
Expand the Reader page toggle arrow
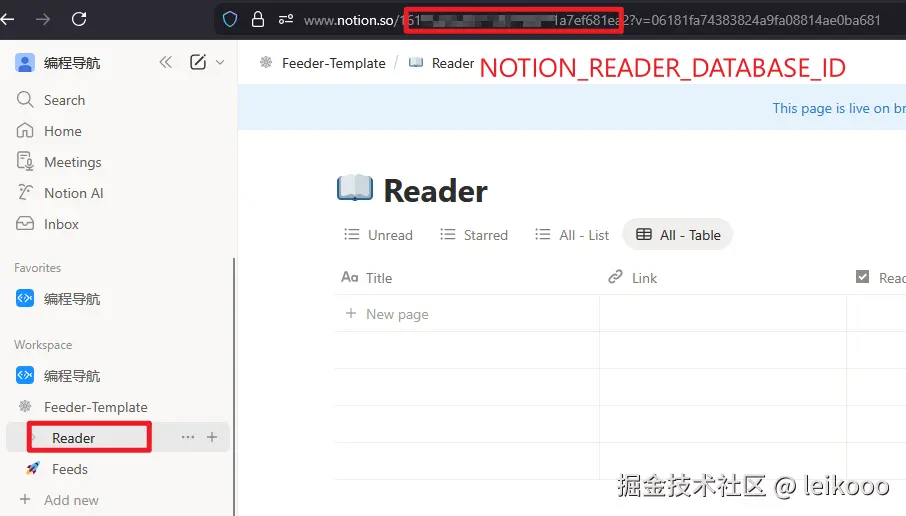(x=34, y=438)
